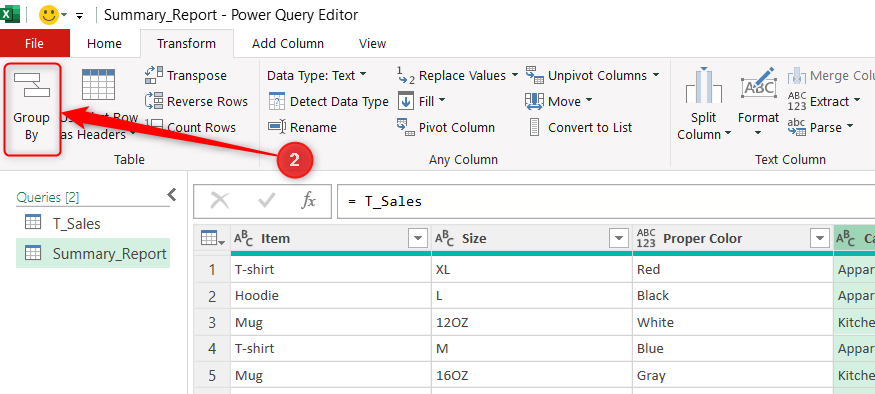Select row number 1 header

coord(212,270)
